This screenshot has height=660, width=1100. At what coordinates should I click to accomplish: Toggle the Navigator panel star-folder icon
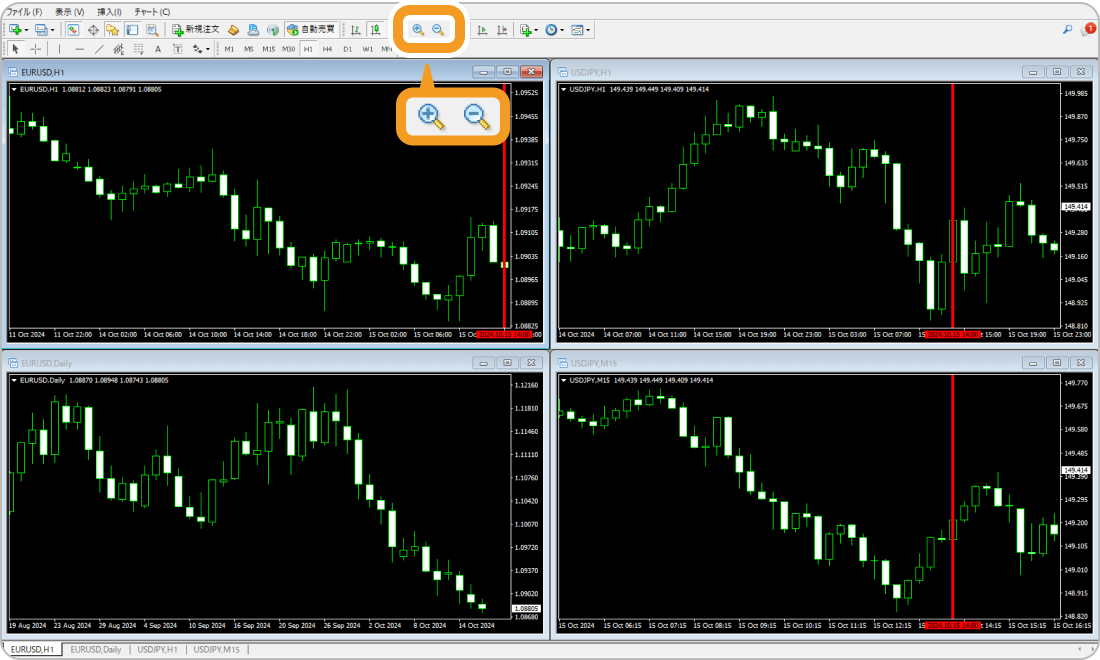click(x=112, y=29)
